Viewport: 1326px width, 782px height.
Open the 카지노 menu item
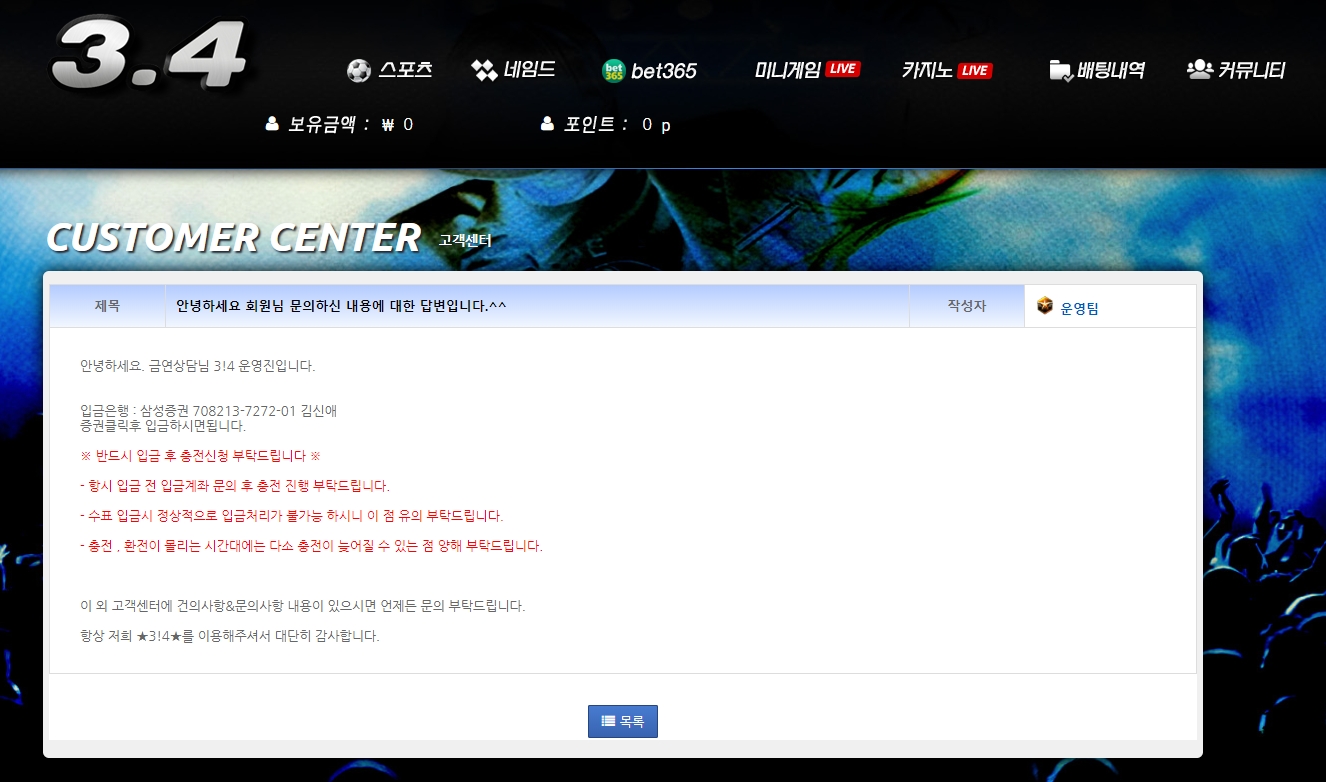[927, 71]
